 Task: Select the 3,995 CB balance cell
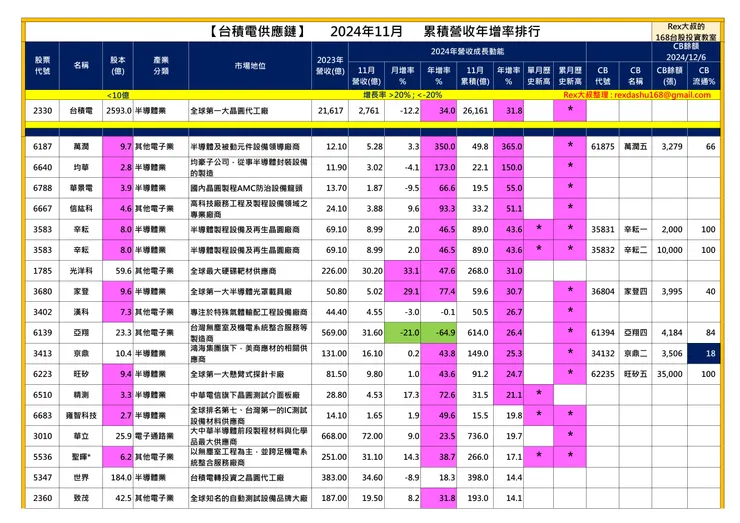pyautogui.click(x=670, y=292)
